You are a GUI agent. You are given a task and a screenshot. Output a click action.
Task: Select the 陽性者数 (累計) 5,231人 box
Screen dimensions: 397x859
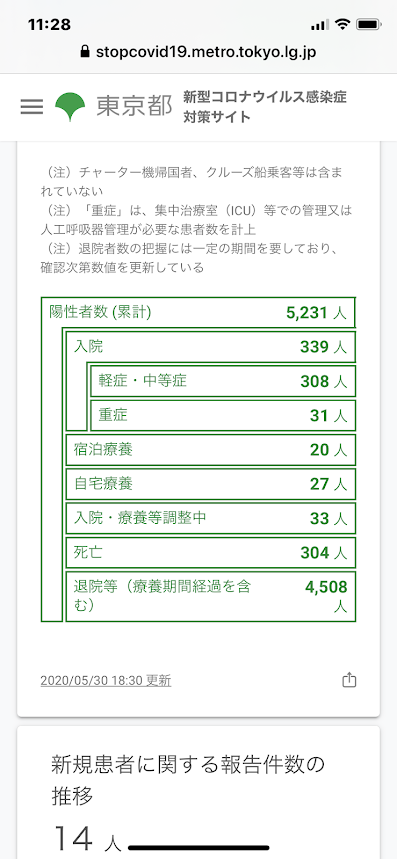pyautogui.click(x=198, y=313)
